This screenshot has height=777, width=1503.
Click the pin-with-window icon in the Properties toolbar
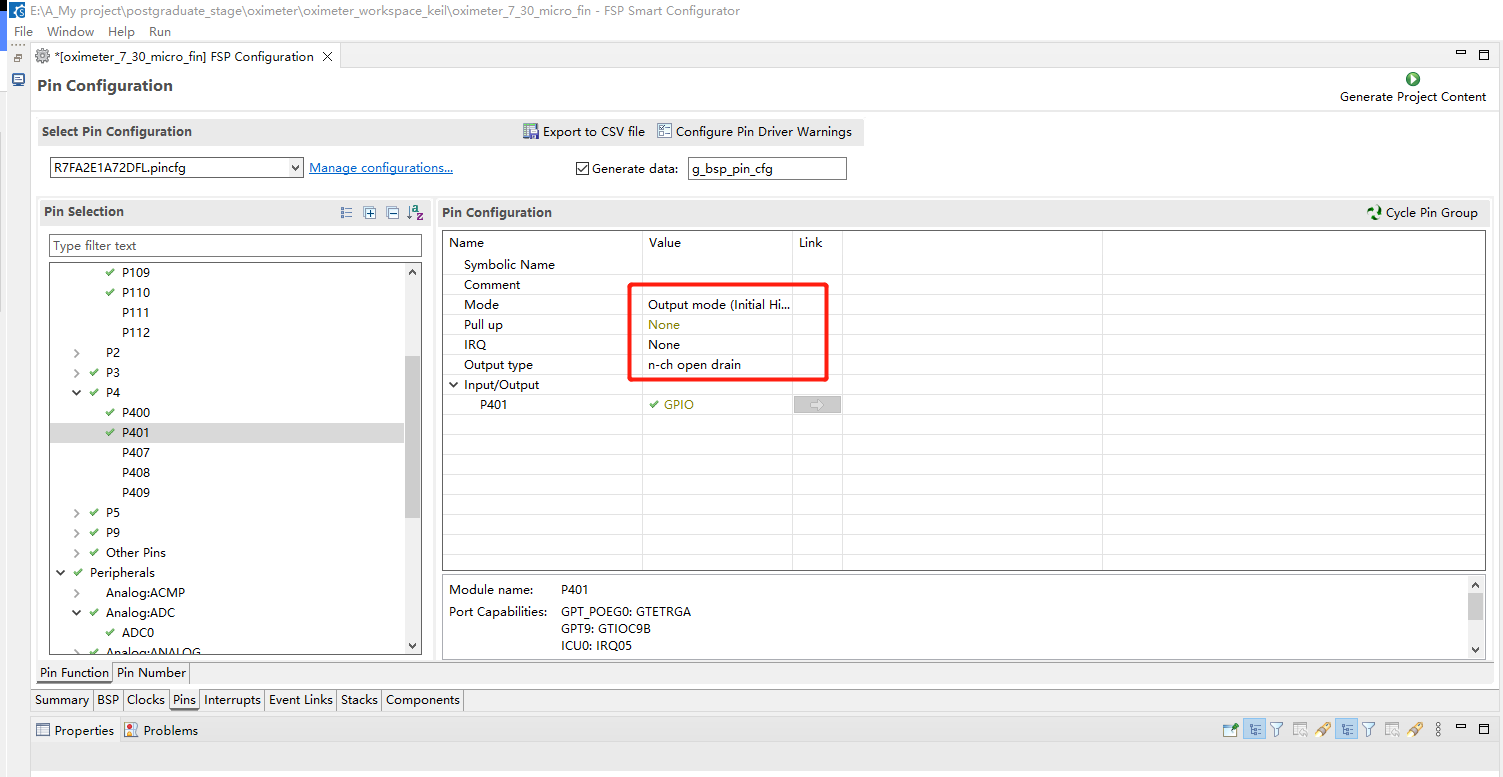click(1231, 730)
